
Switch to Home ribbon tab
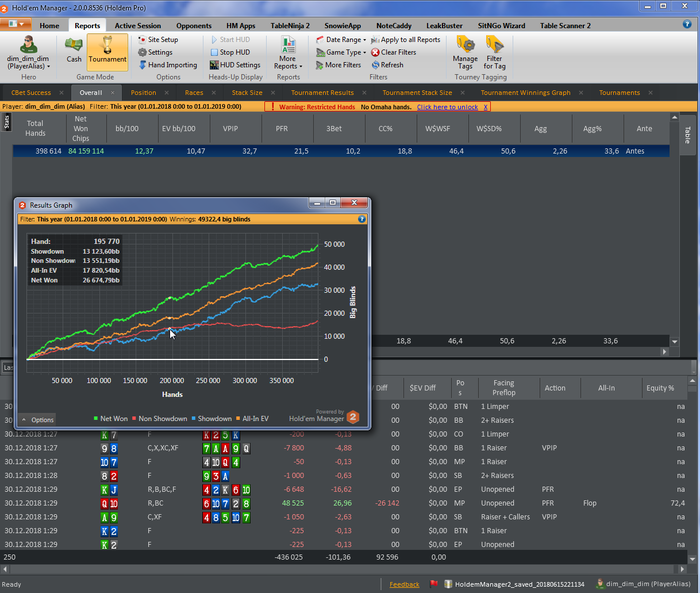click(x=49, y=25)
